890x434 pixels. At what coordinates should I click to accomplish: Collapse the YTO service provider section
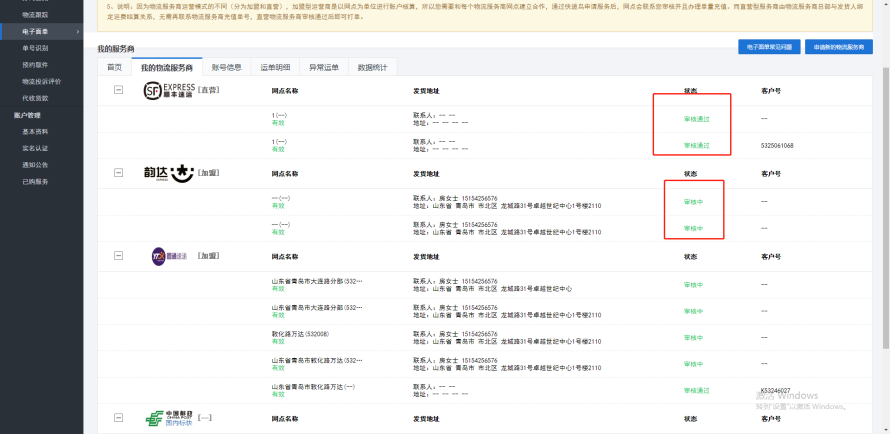pyautogui.click(x=118, y=255)
